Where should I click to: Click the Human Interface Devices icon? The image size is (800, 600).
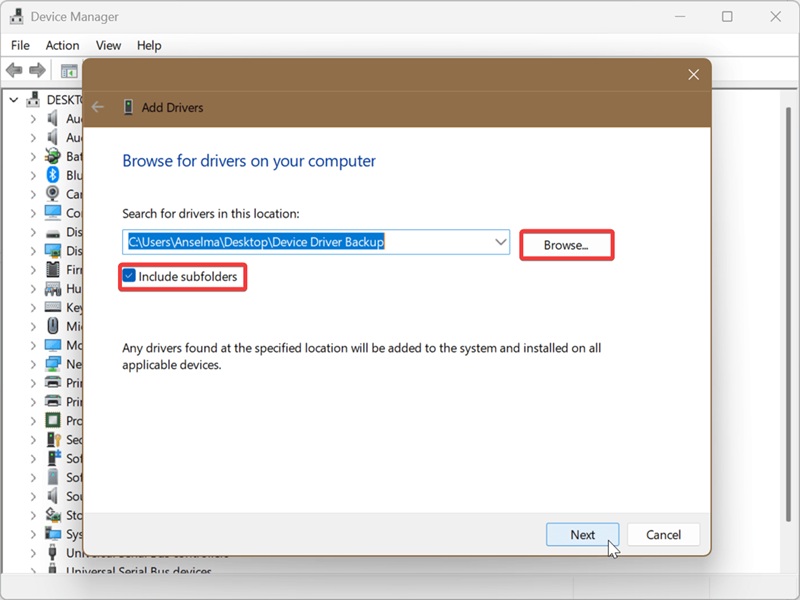click(53, 289)
